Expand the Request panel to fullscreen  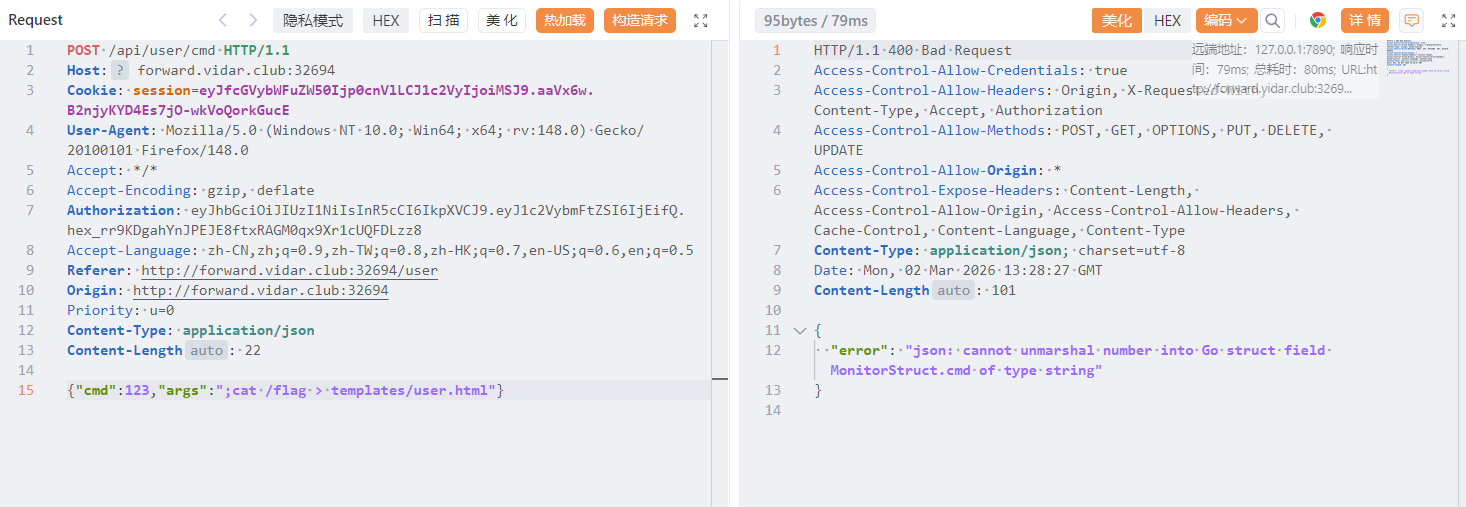pos(701,20)
